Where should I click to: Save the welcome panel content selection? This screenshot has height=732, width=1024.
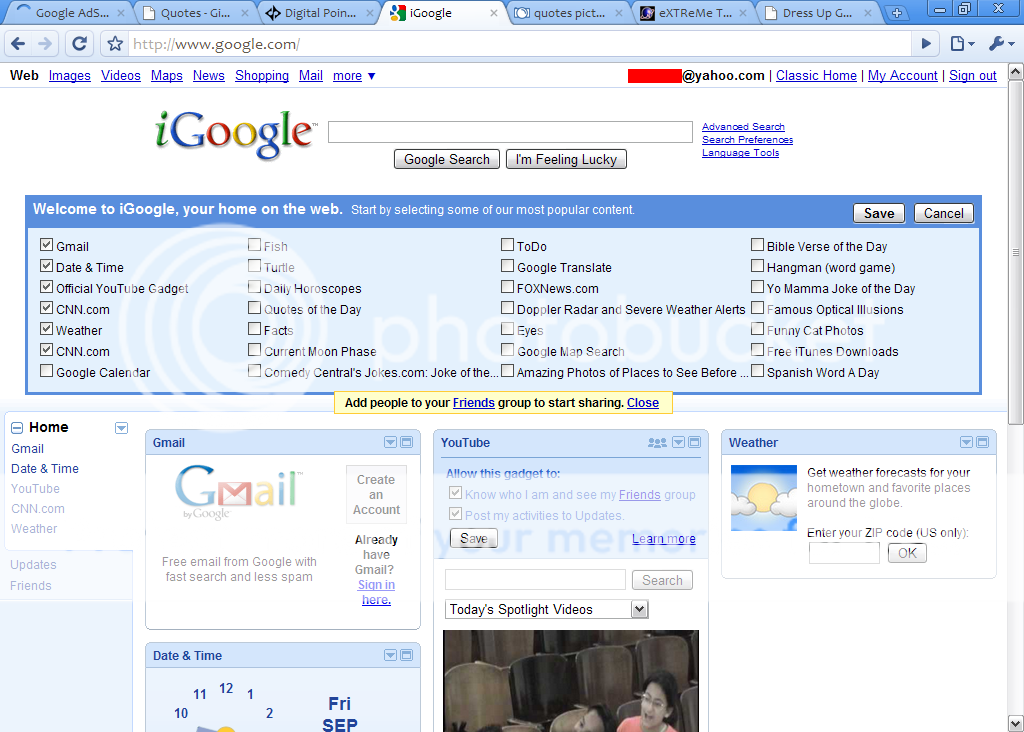(x=879, y=214)
